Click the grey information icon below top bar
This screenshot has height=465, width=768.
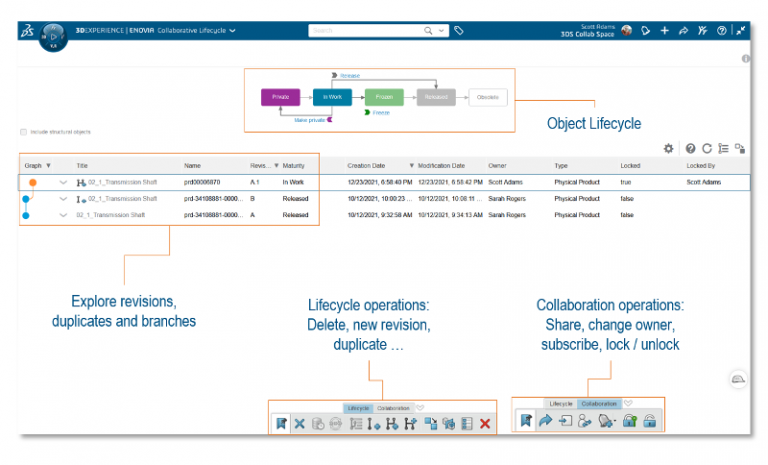745,59
